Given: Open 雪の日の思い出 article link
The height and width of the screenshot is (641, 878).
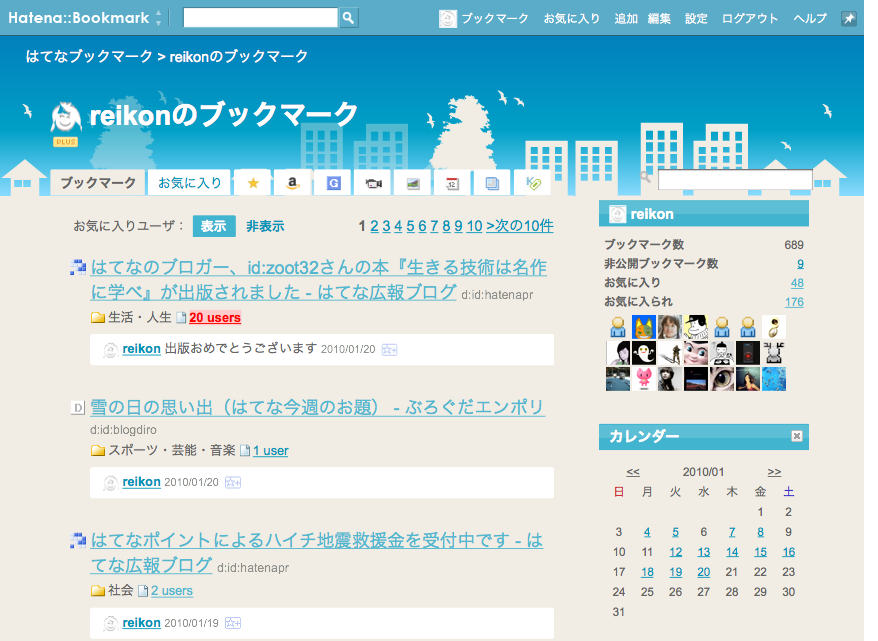Looking at the screenshot, I should point(317,407).
